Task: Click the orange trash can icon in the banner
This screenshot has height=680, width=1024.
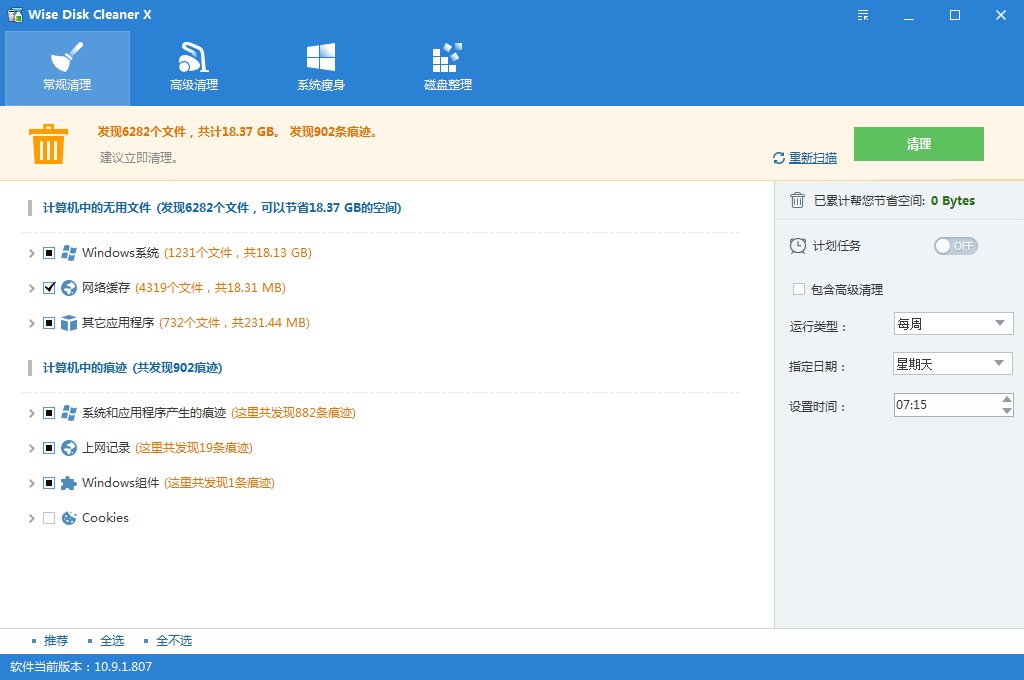Action: point(48,143)
